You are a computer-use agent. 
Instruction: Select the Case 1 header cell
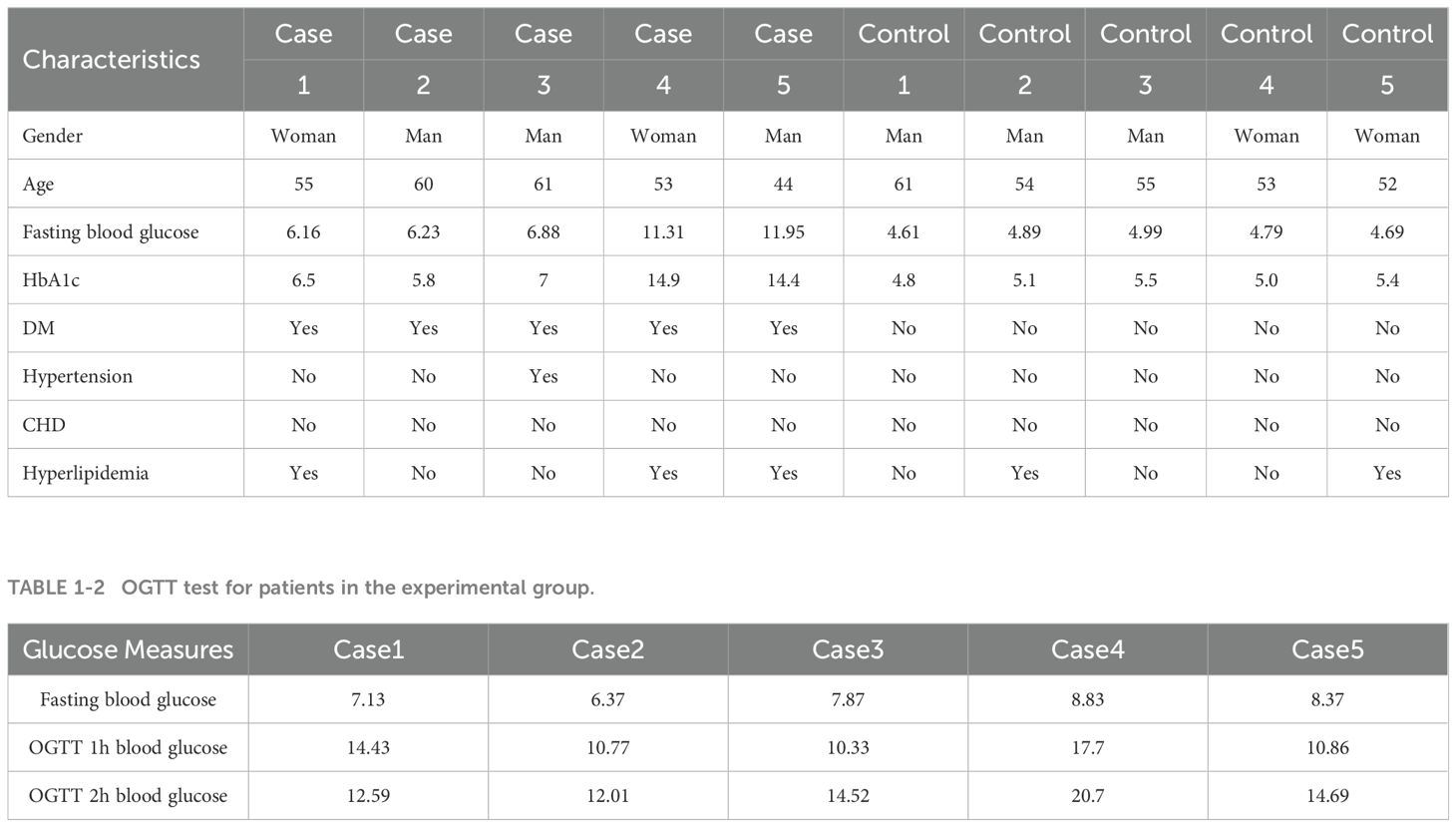(x=303, y=60)
